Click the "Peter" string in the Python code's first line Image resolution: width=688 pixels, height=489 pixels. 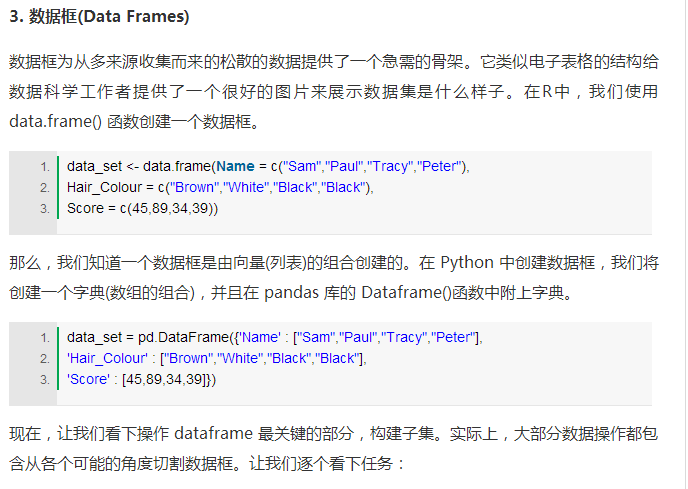click(454, 337)
